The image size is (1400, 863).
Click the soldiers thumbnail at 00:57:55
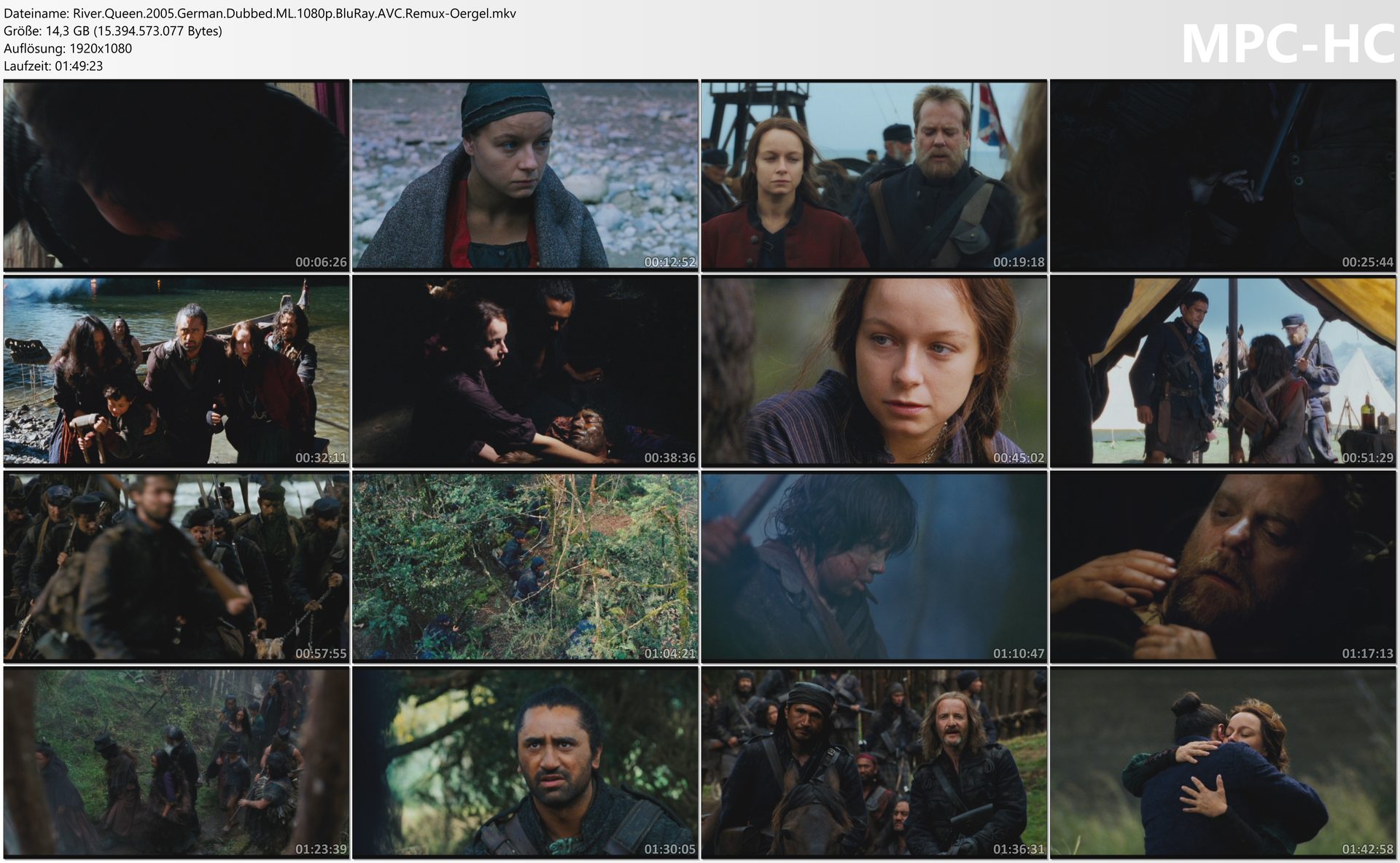coord(176,566)
